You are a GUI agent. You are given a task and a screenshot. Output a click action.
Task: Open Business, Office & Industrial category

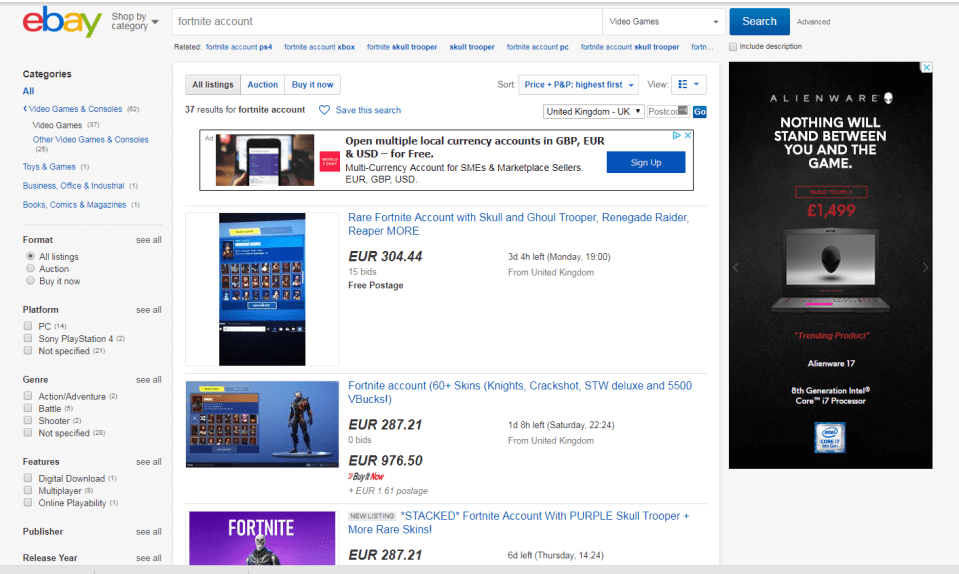coord(73,185)
